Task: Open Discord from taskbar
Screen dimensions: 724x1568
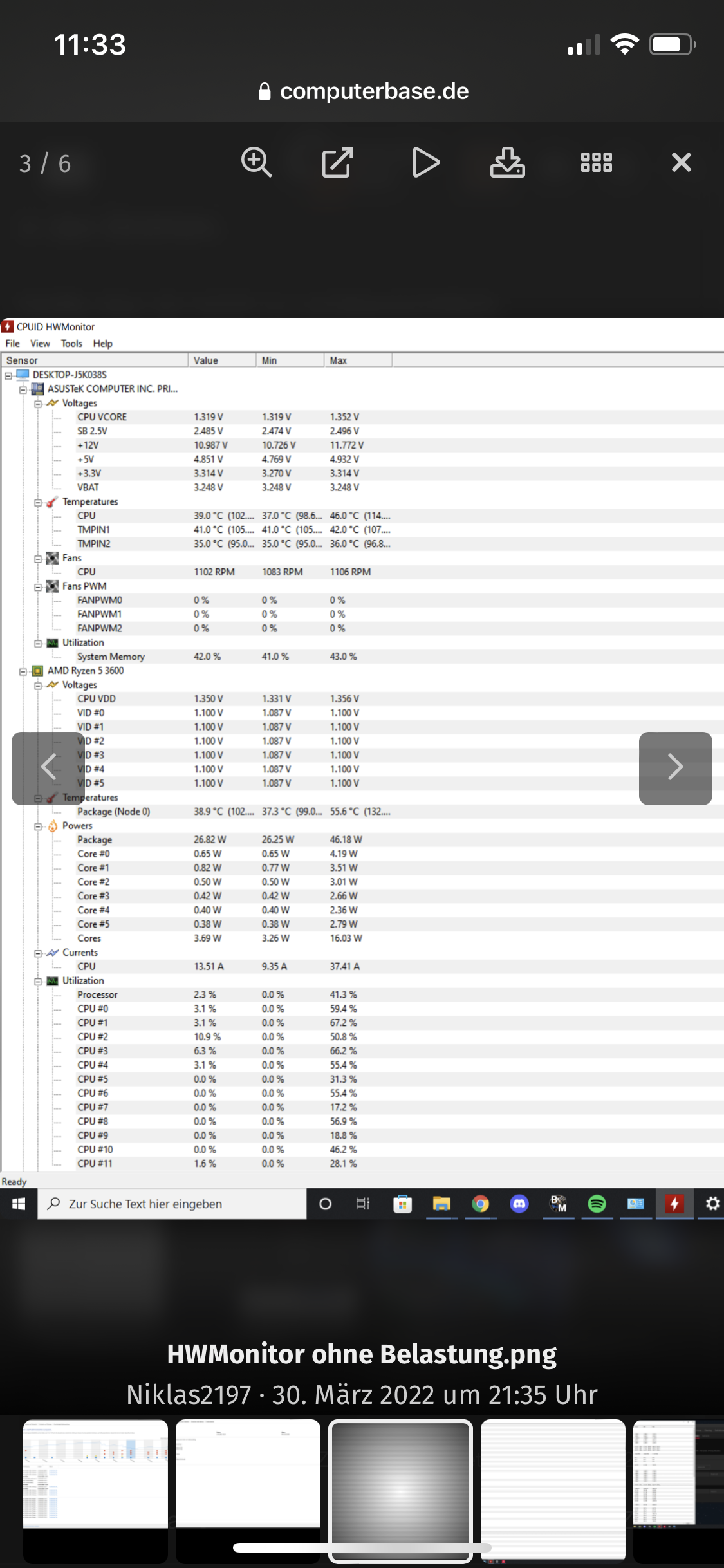Action: point(519,1204)
